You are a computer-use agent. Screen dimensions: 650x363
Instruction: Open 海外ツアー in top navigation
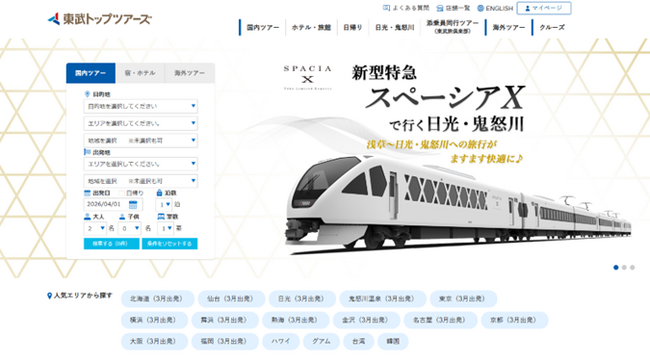click(x=509, y=27)
